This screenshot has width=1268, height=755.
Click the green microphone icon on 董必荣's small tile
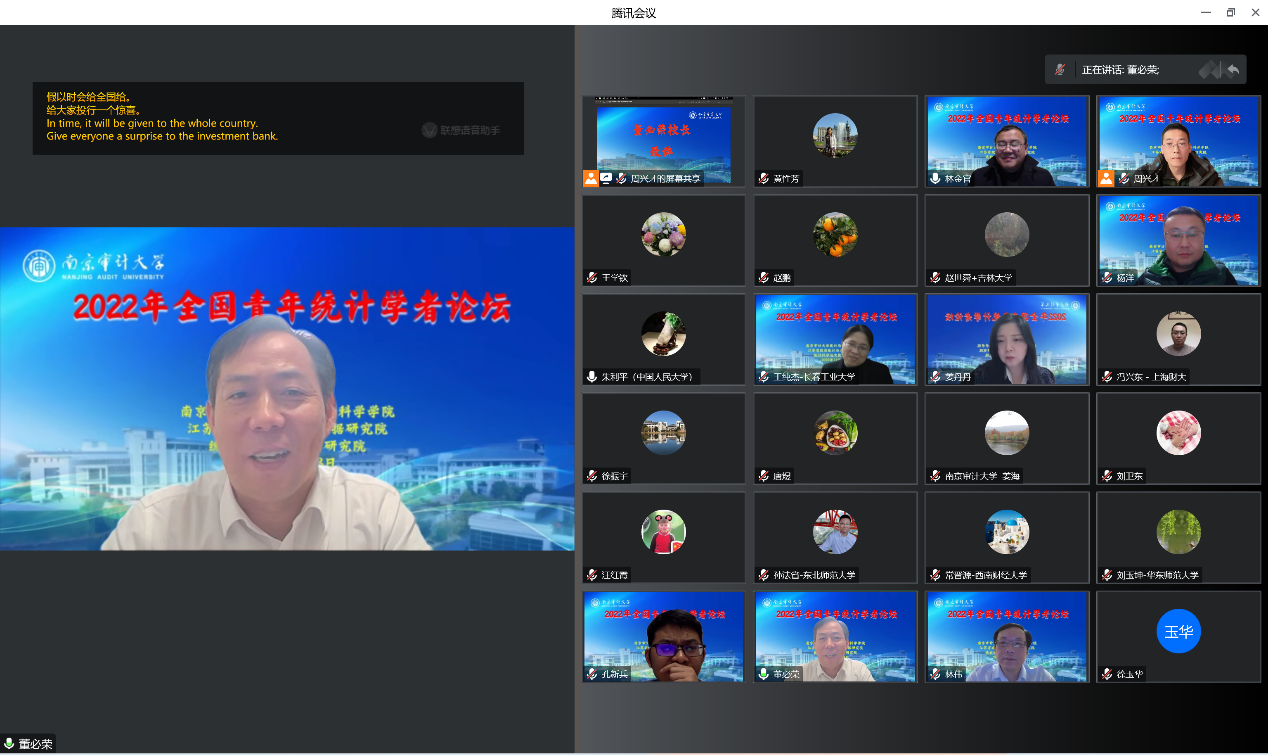click(764, 674)
